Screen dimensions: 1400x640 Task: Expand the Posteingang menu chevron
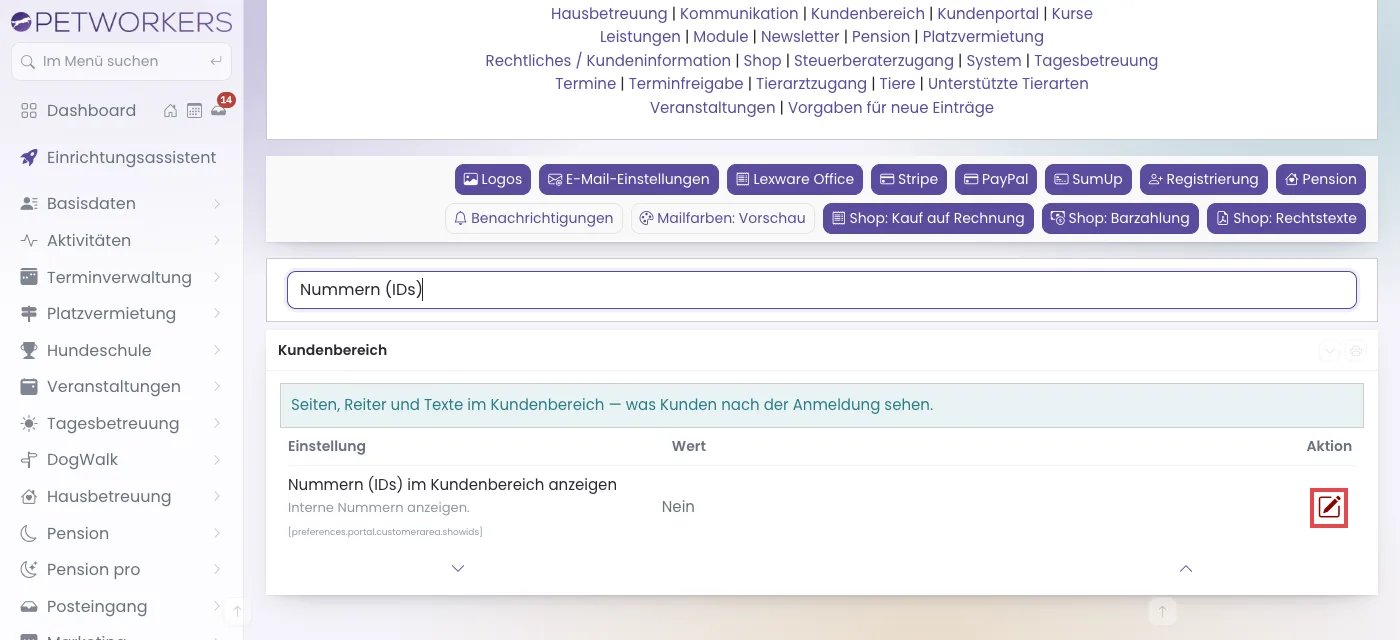point(217,606)
